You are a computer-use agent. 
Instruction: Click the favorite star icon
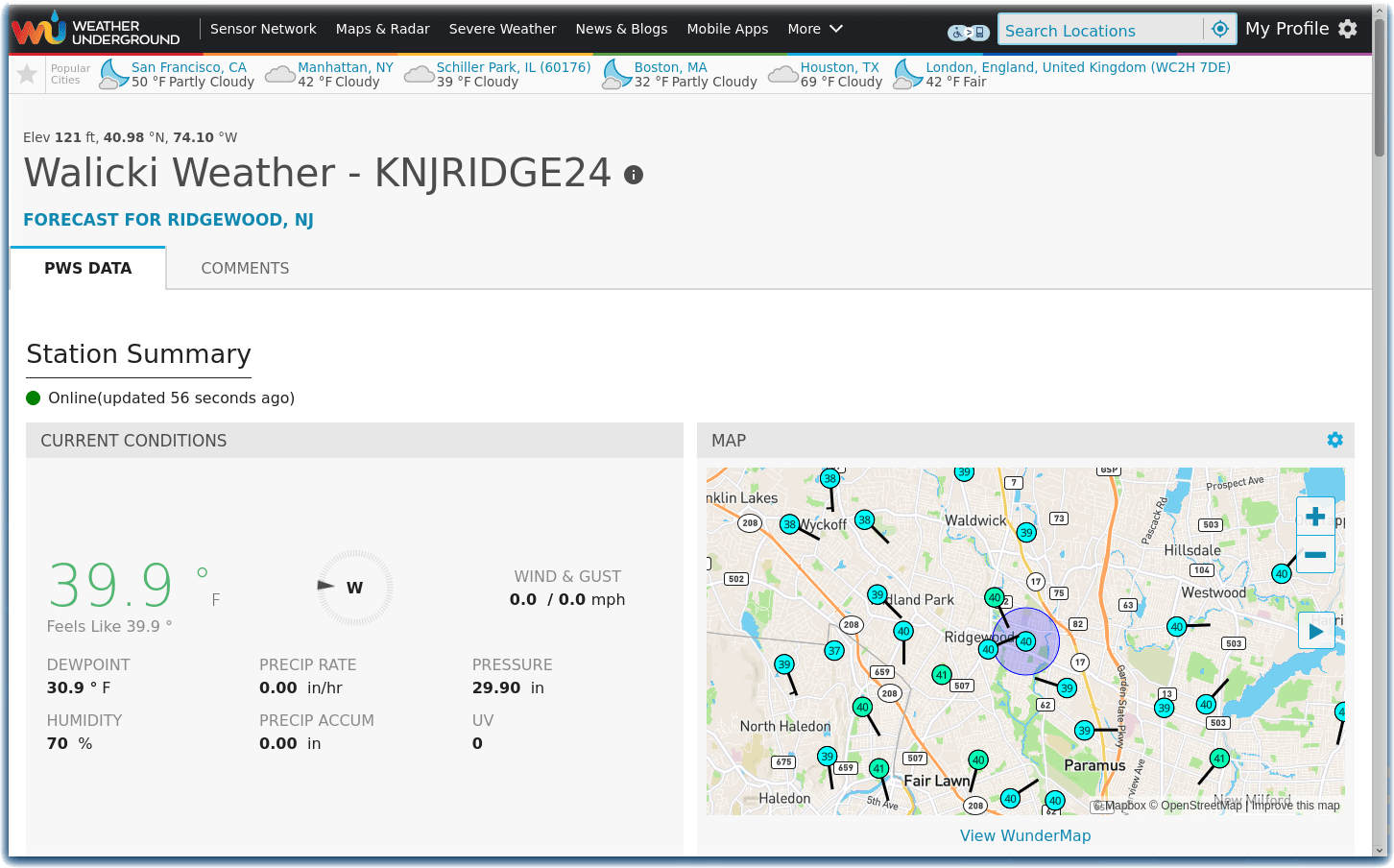(x=27, y=74)
